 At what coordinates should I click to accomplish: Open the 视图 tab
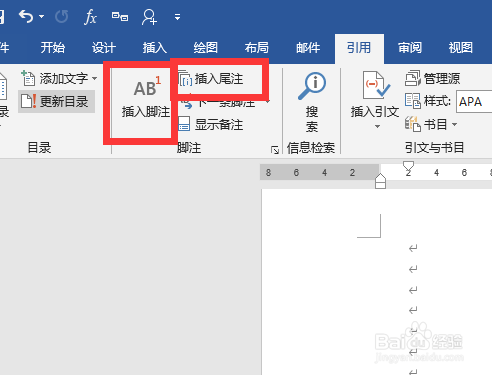click(x=461, y=48)
